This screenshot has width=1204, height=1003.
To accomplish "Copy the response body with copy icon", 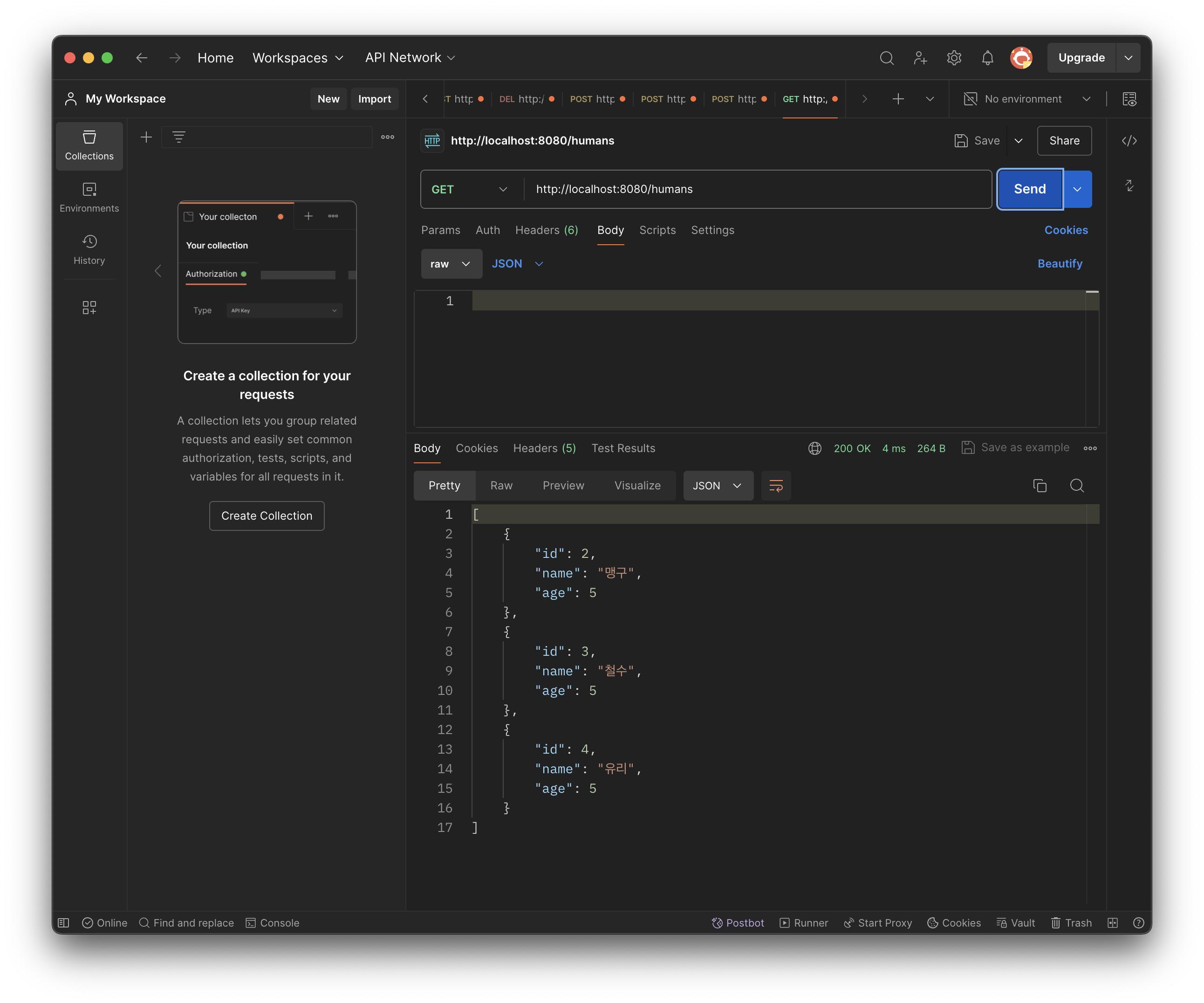I will click(1040, 486).
